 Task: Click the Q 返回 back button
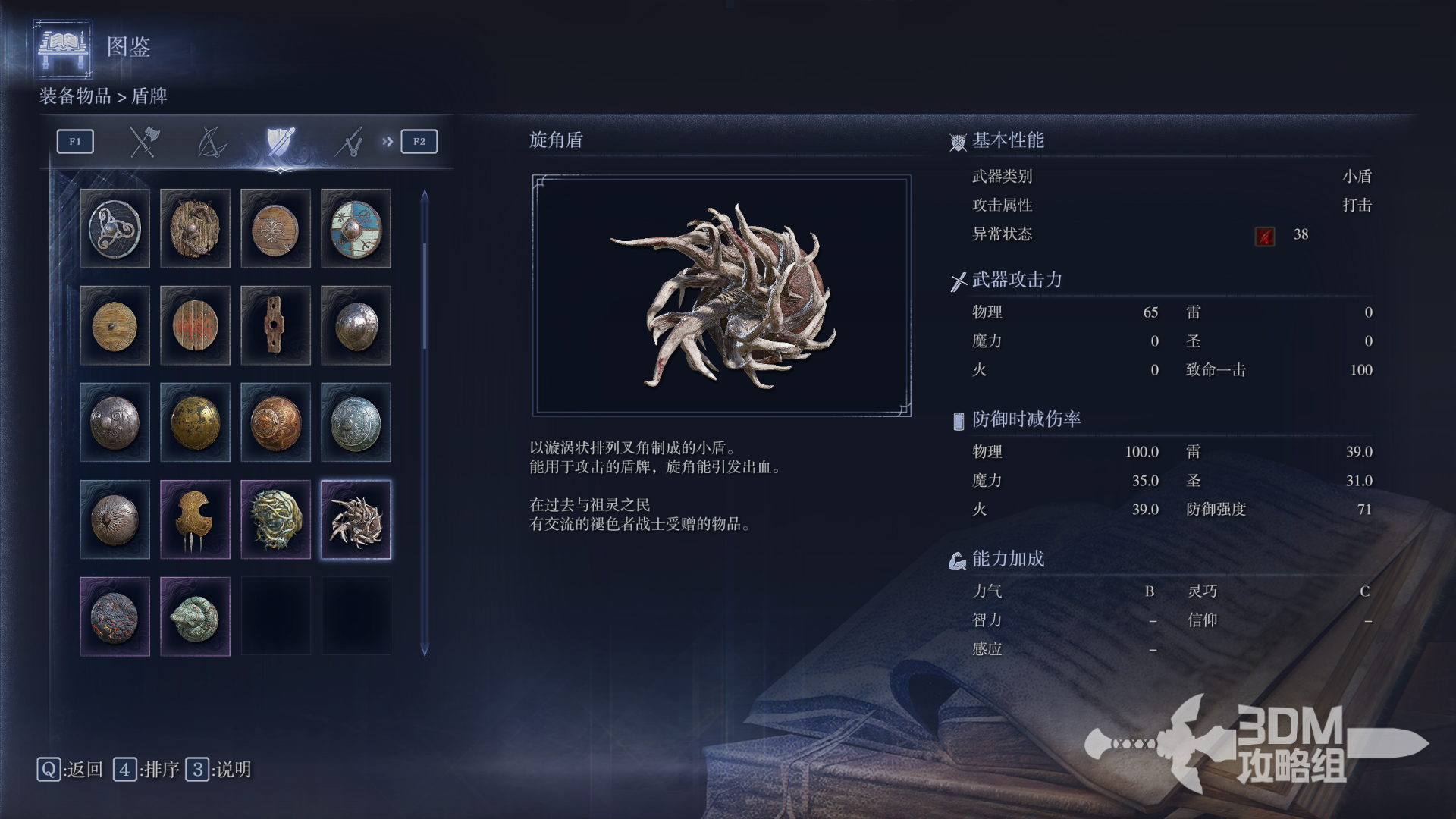click(x=70, y=770)
